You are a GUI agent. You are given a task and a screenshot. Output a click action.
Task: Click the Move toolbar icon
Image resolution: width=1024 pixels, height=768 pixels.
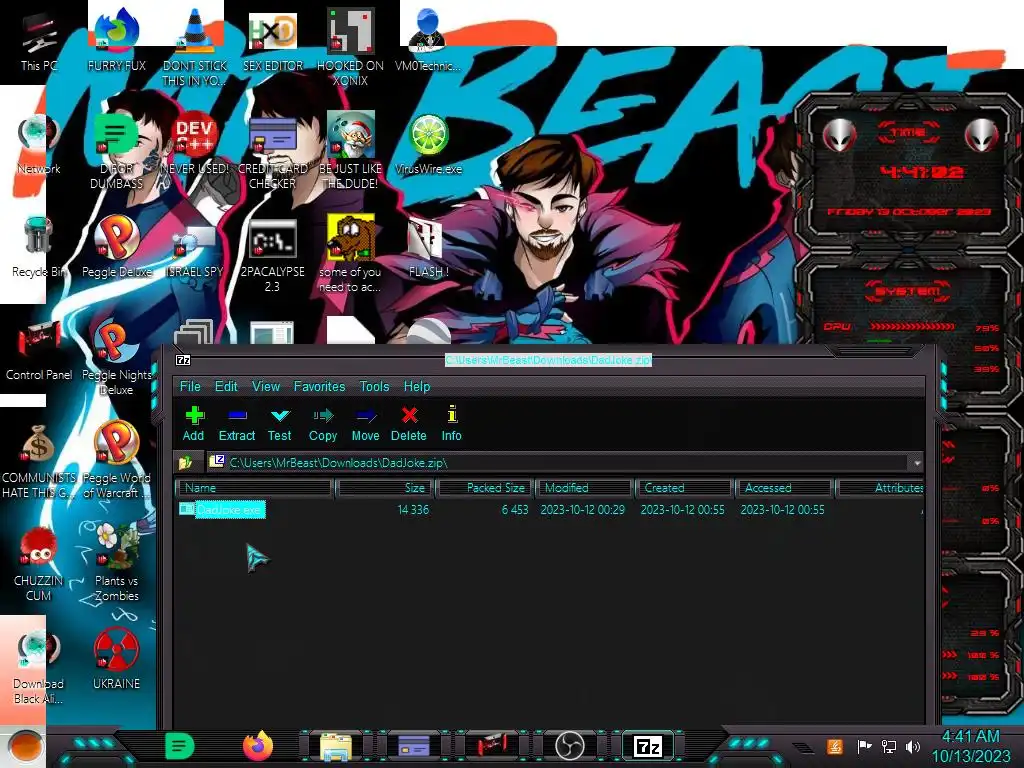(365, 423)
